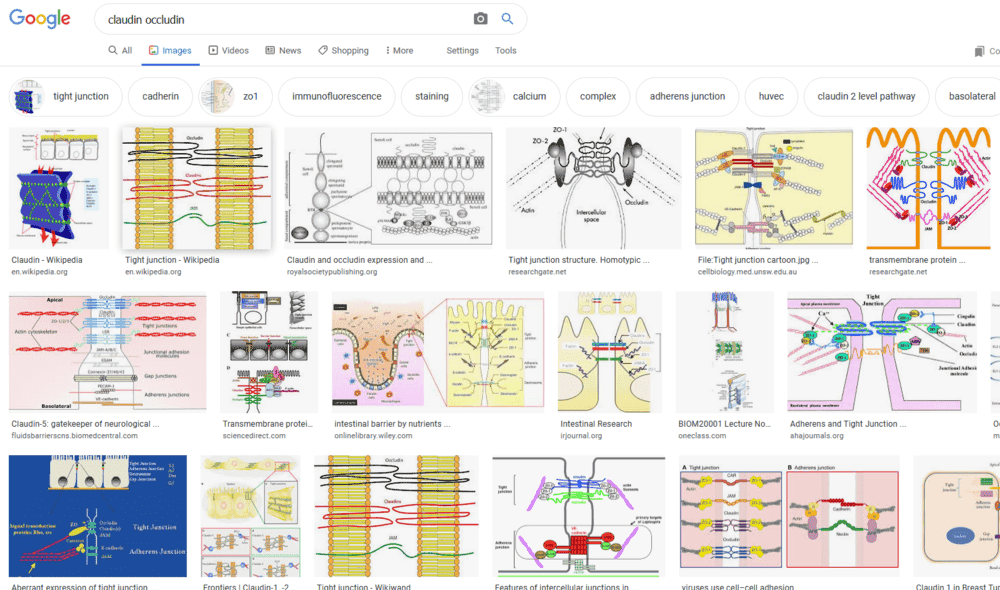Open the Settings dropdown

pos(462,50)
